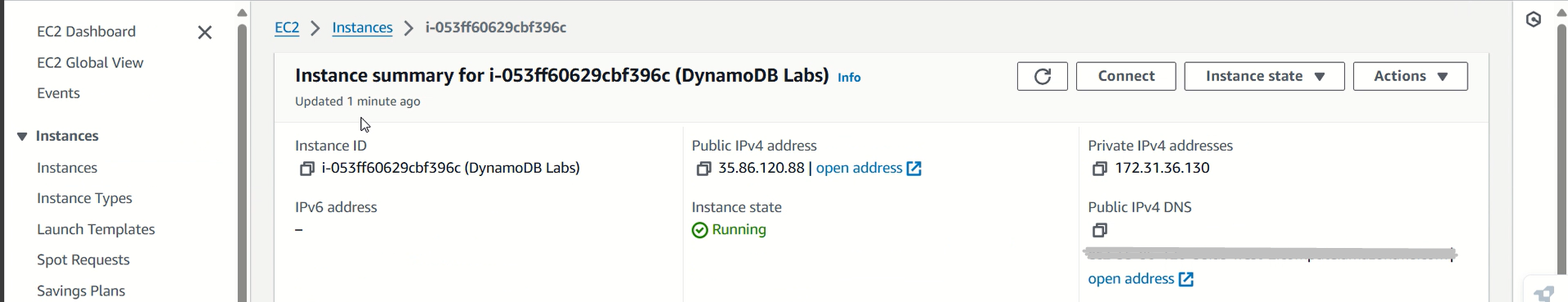Click the external link icon beside the IP address
Image resolution: width=1568 pixels, height=302 pixels.
click(914, 169)
